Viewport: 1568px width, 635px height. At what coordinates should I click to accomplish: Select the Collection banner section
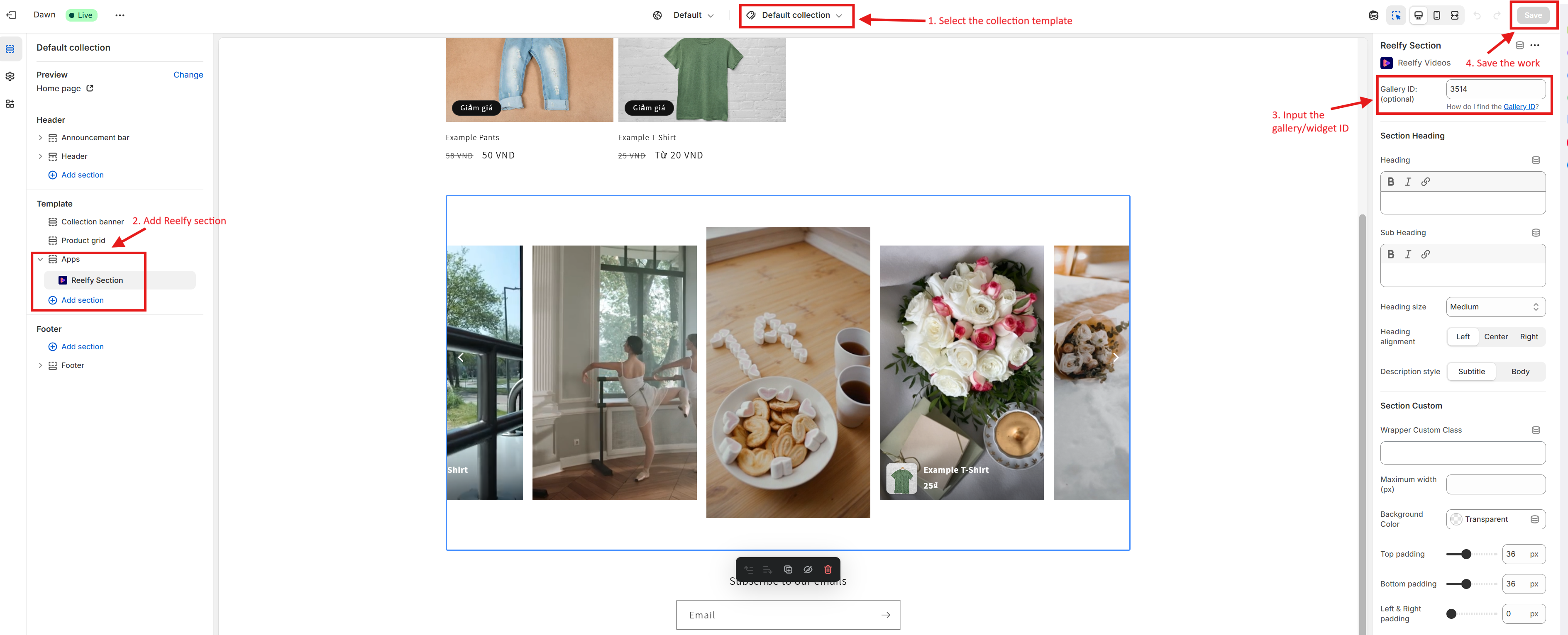[x=92, y=222]
